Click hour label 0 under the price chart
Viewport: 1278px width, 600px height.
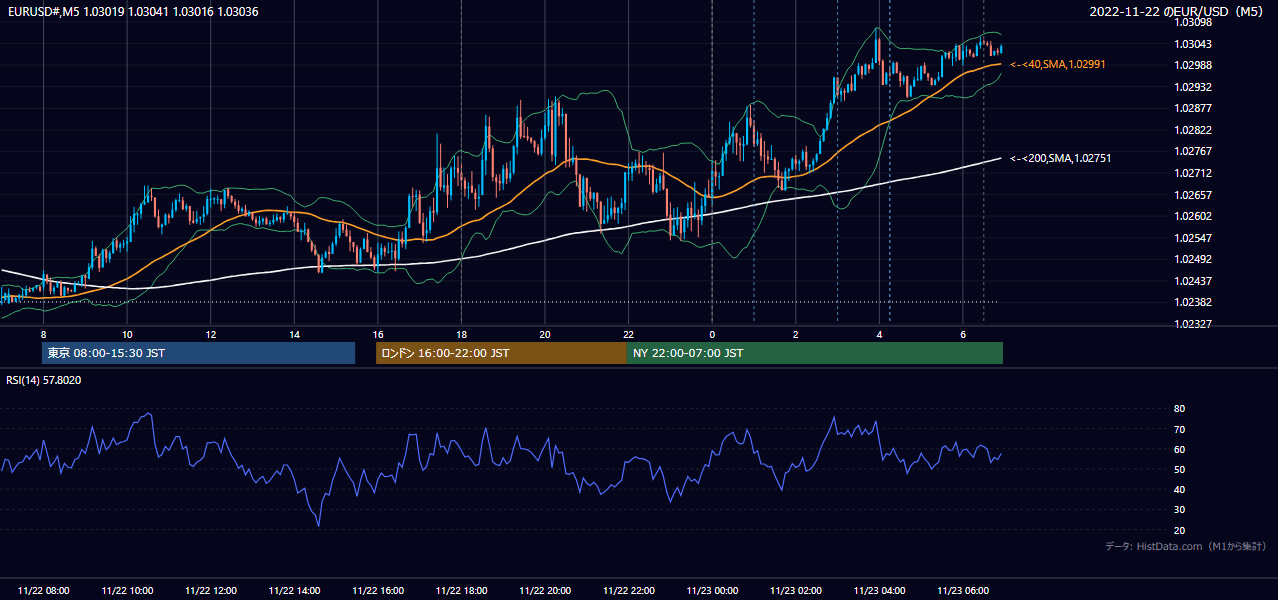pyautogui.click(x=712, y=334)
